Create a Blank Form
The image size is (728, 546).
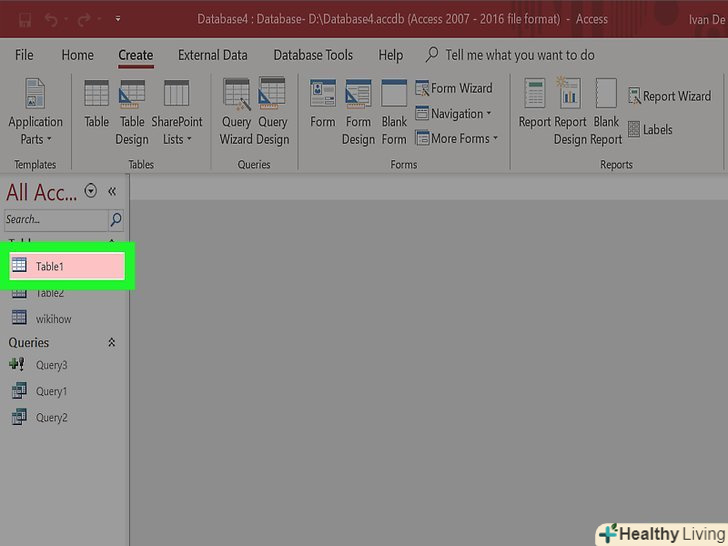pyautogui.click(x=394, y=112)
